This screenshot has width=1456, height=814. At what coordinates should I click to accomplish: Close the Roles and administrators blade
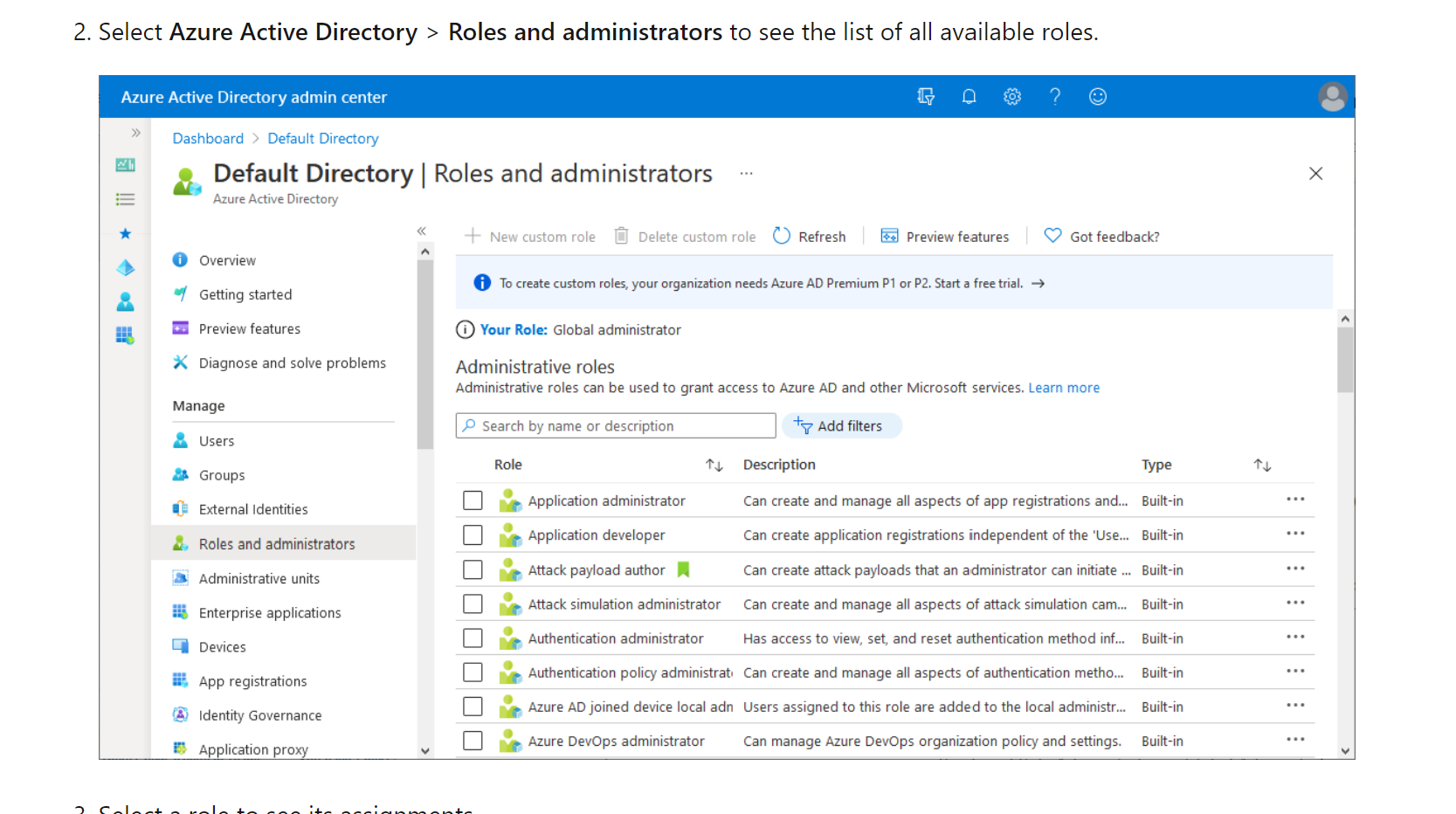(x=1315, y=174)
